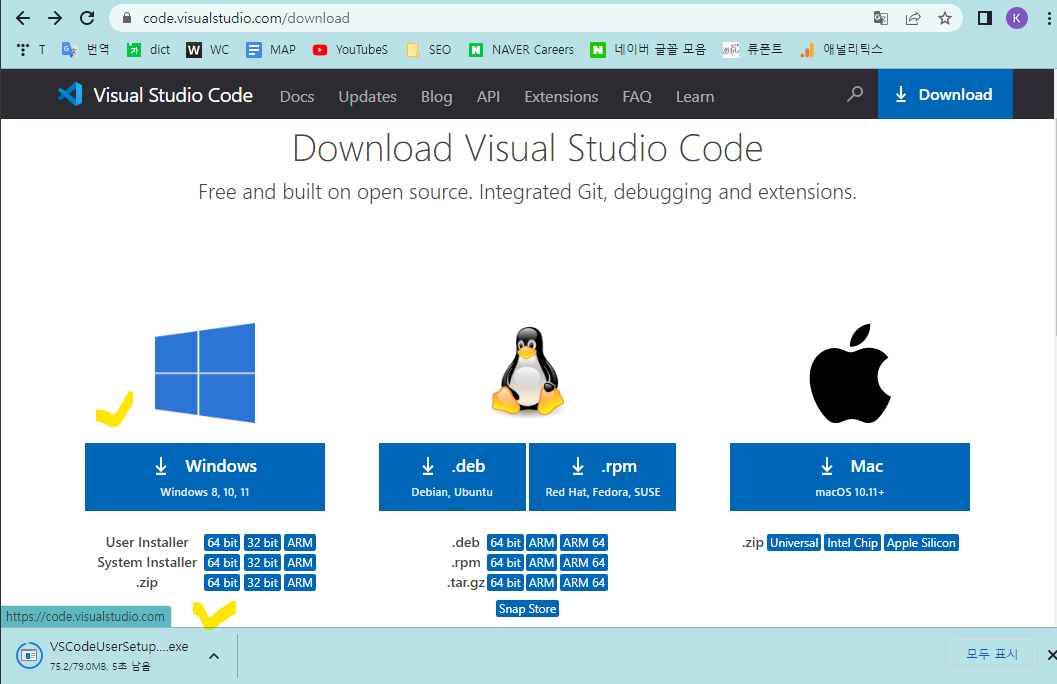The image size is (1057, 684).
Task: Select Linux .deb ARM 64
Action: coord(584,542)
